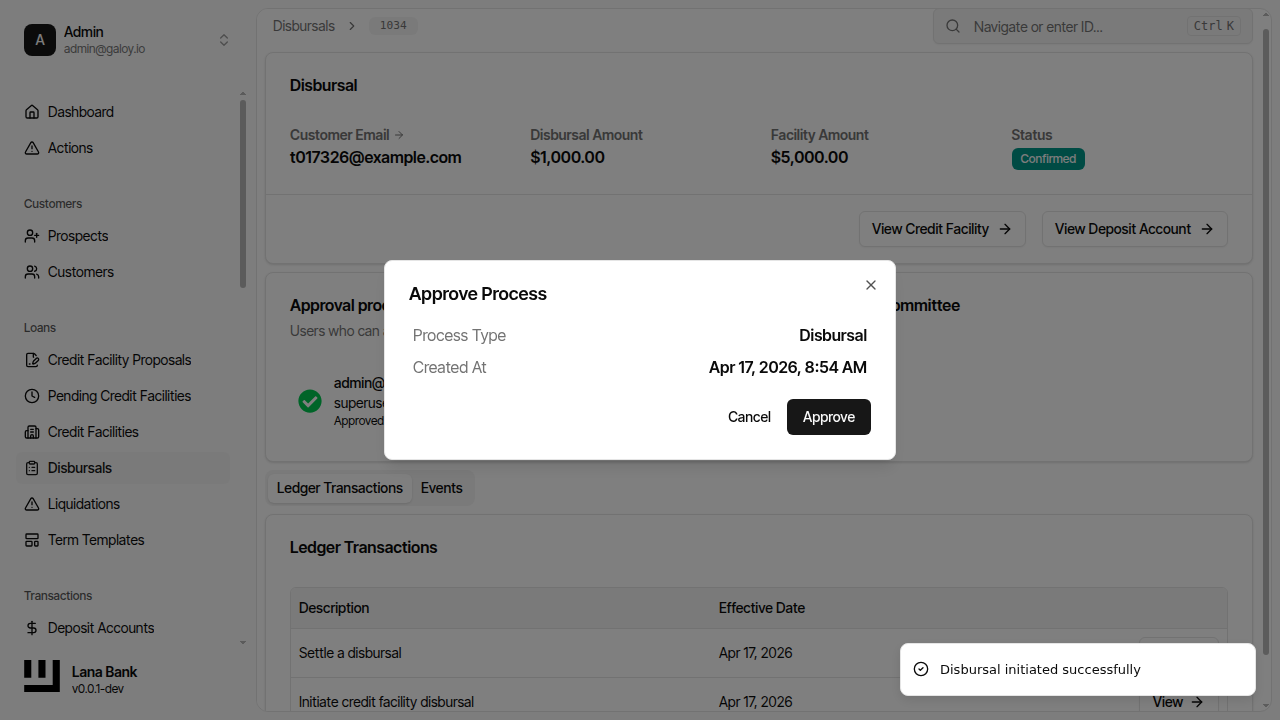
Task: Click the Deposit Accounts dollar icon
Action: point(32,628)
